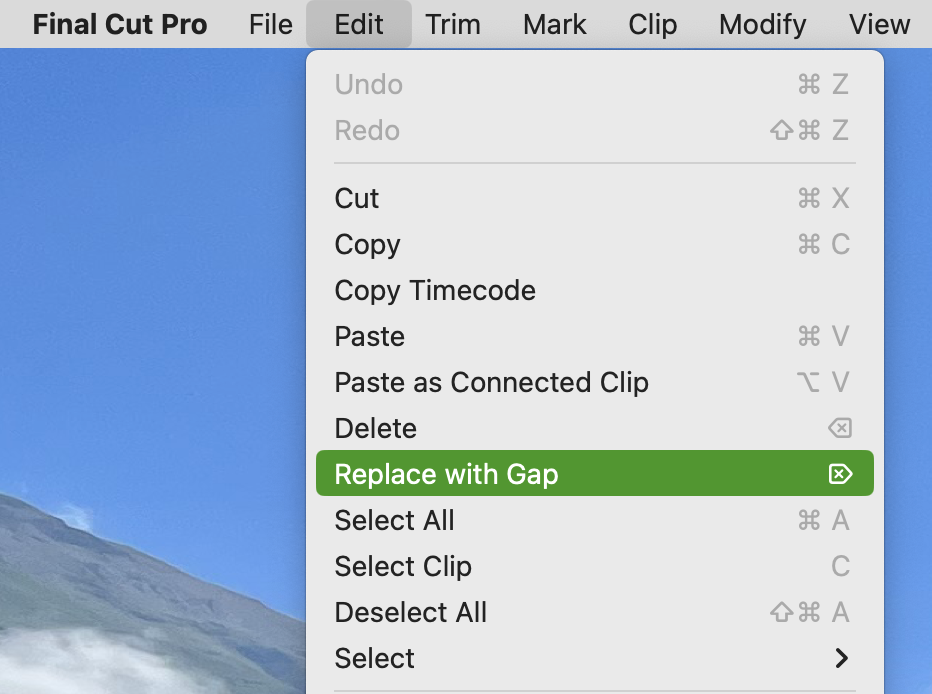Select Cut from the Edit menu
The height and width of the screenshot is (694, 932).
pyautogui.click(x=594, y=198)
